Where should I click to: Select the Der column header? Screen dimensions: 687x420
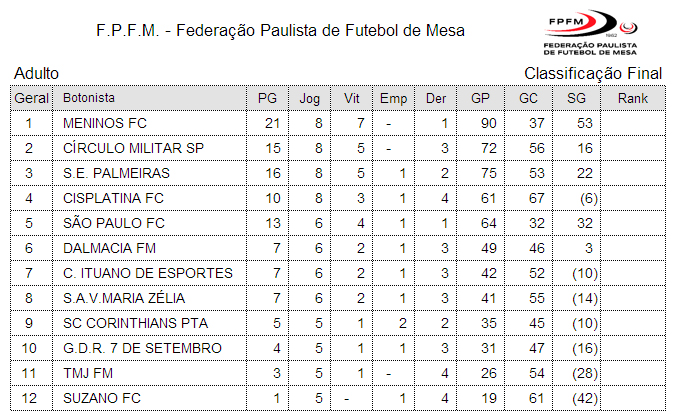(x=436, y=99)
